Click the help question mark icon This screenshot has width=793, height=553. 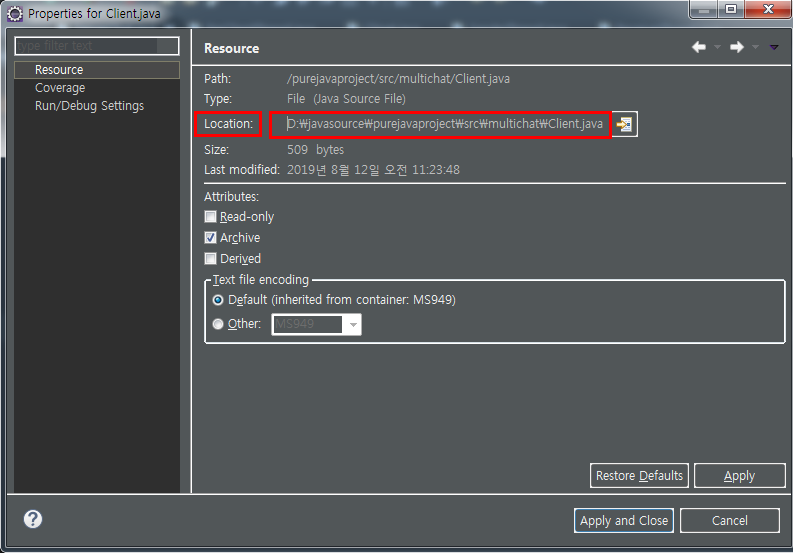point(33,519)
